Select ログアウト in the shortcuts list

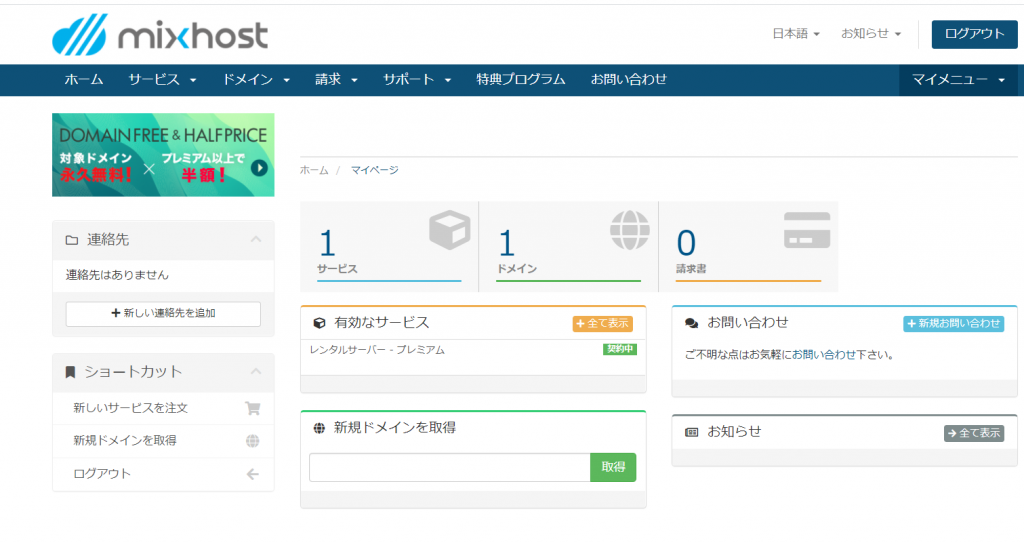tap(163, 474)
